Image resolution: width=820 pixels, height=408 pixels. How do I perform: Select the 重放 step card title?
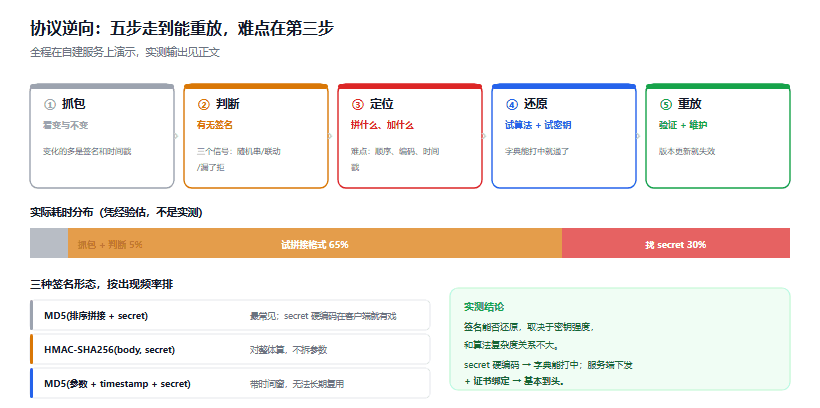click(689, 104)
